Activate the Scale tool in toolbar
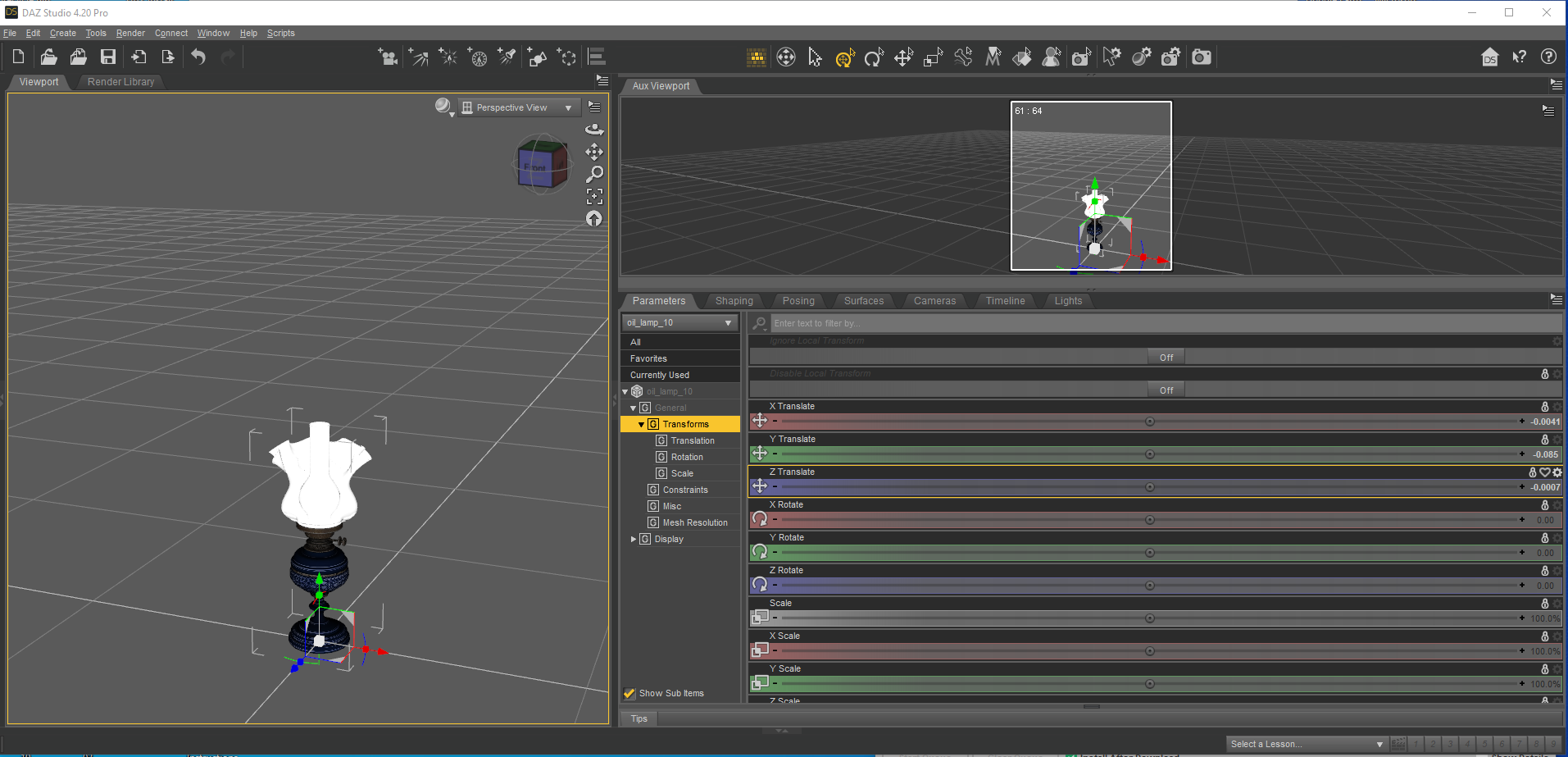 click(933, 57)
